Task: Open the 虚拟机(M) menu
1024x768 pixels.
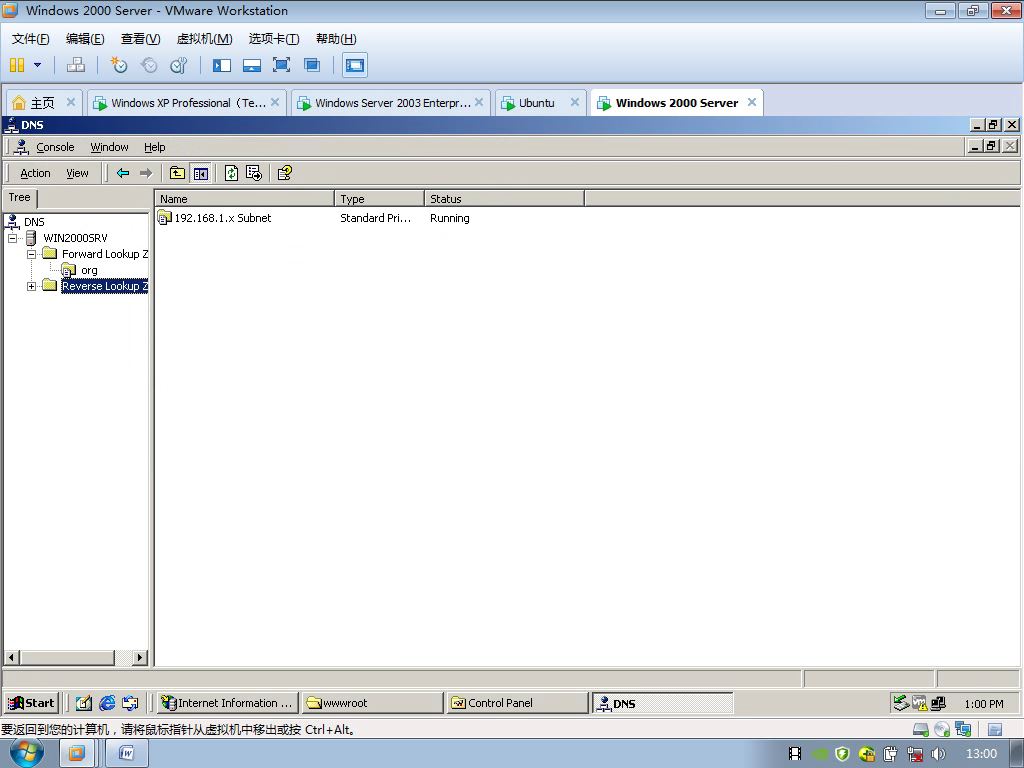Action: 204,39
